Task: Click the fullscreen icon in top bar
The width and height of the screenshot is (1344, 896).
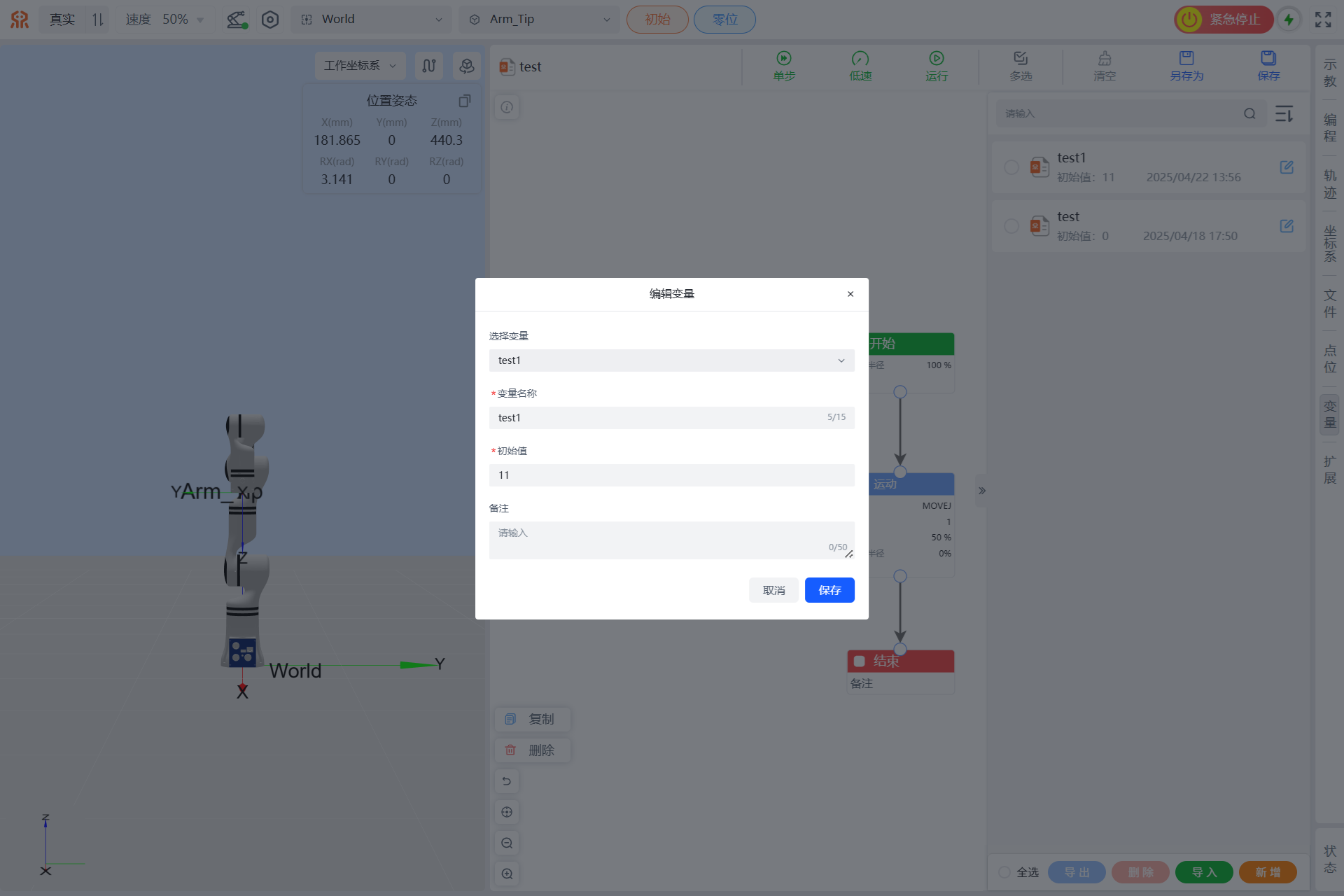Action: pyautogui.click(x=1323, y=20)
